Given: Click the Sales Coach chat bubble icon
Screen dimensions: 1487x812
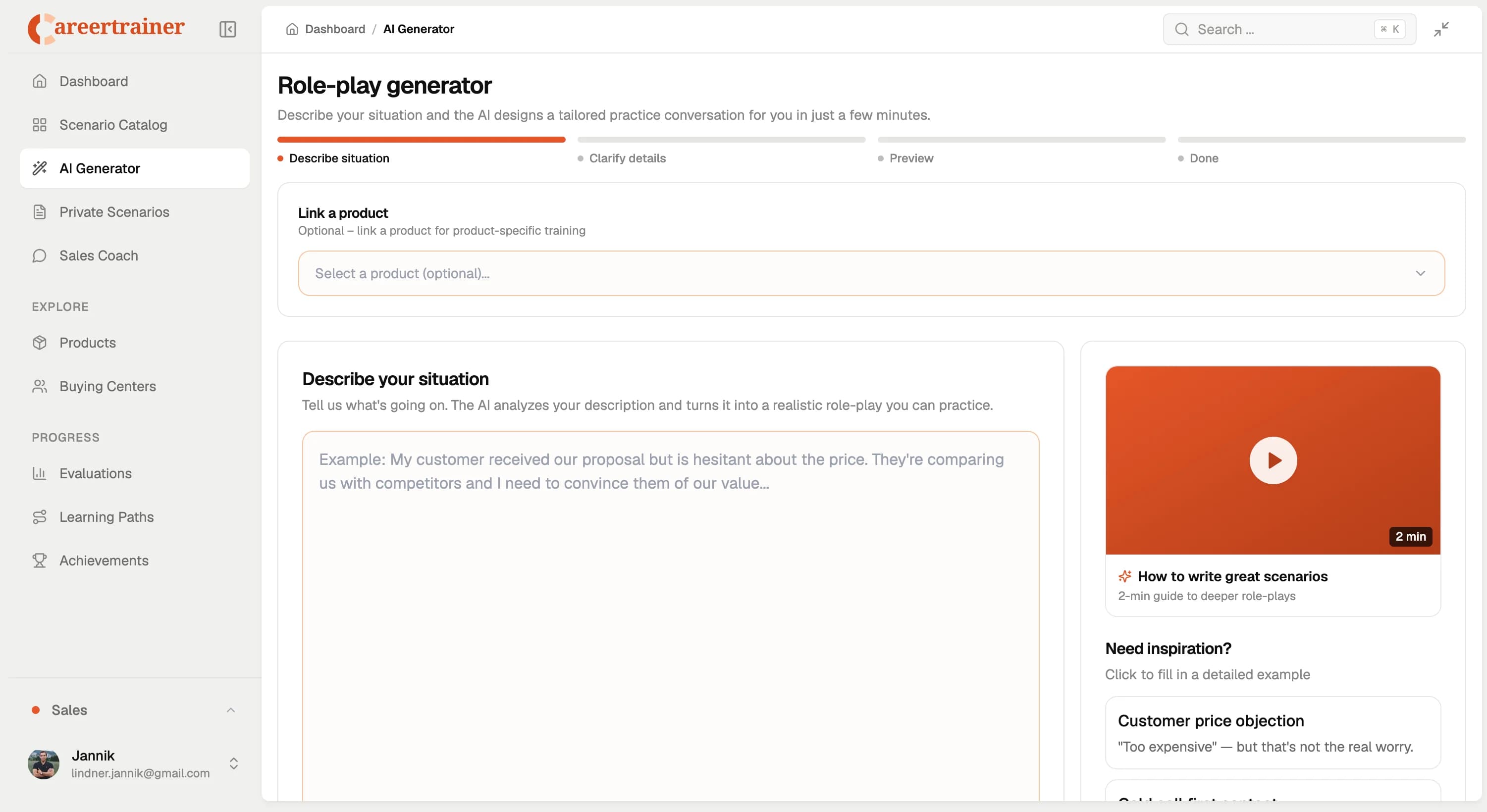Looking at the screenshot, I should pyautogui.click(x=39, y=255).
